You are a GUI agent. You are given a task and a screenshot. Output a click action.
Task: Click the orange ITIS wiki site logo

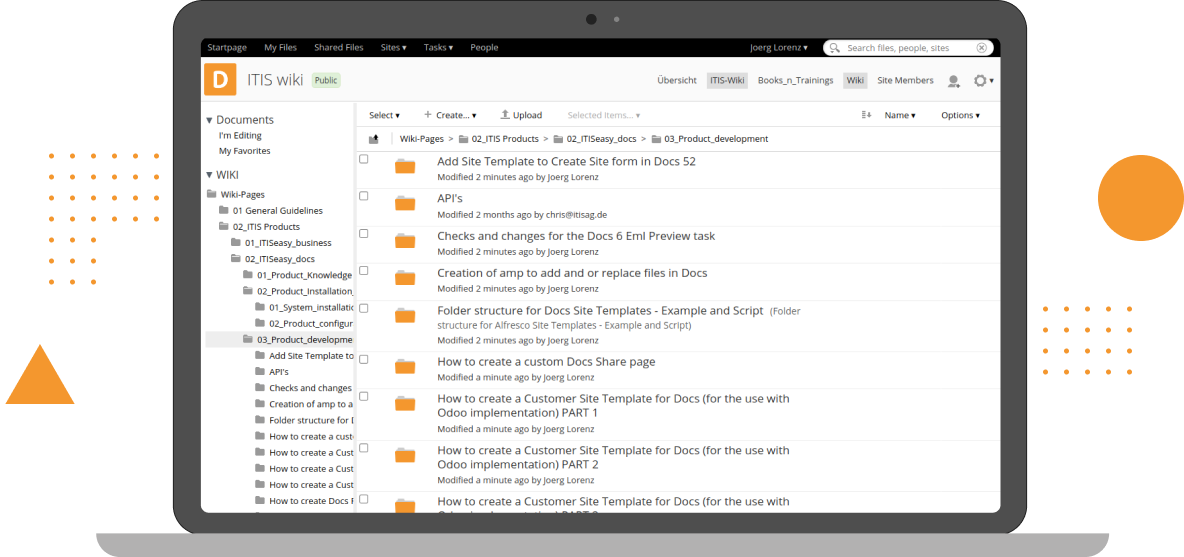click(220, 79)
